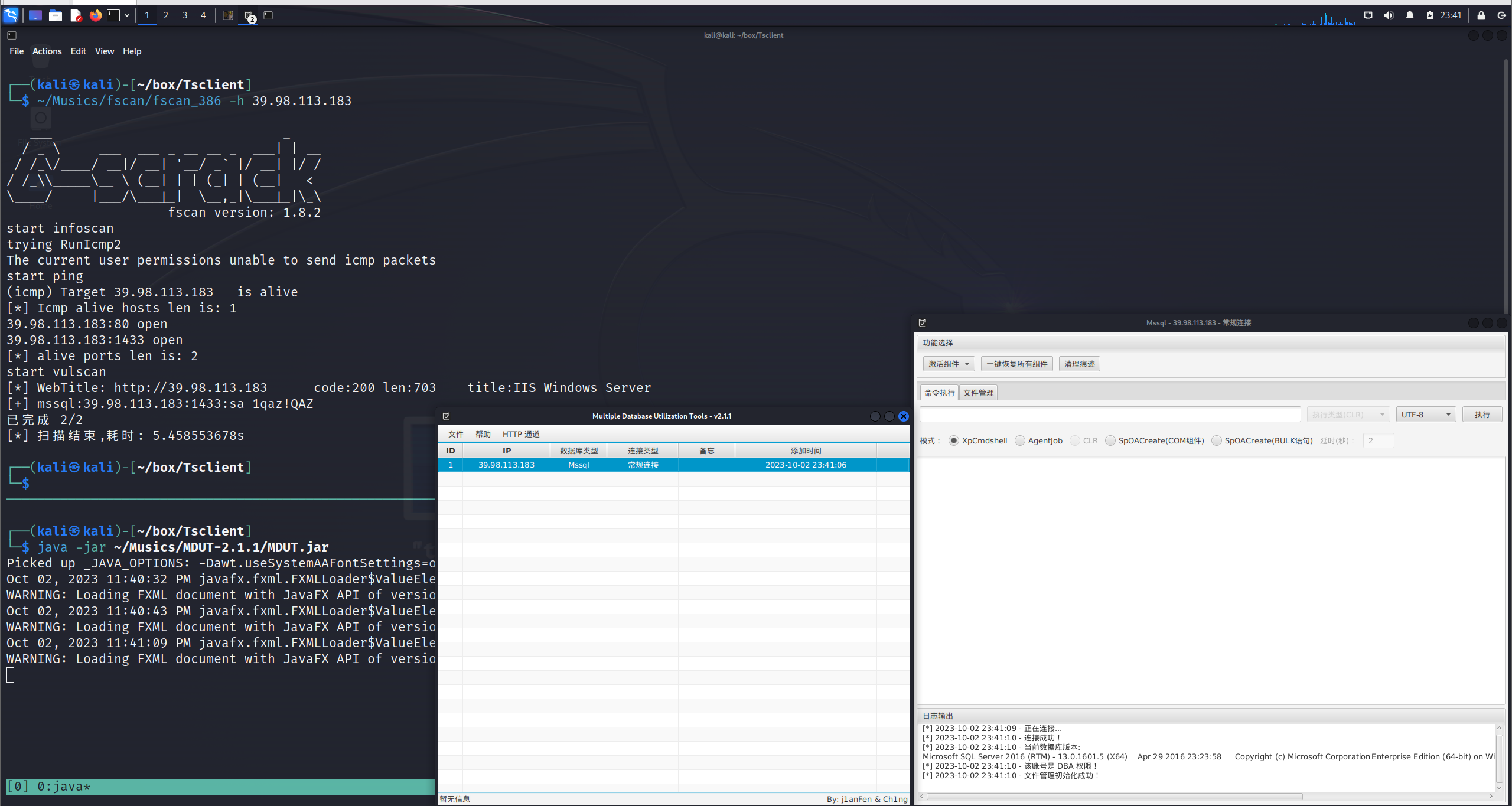Click the 清理痕迹 button
Image resolution: width=1512 pixels, height=806 pixels.
pyautogui.click(x=1079, y=364)
